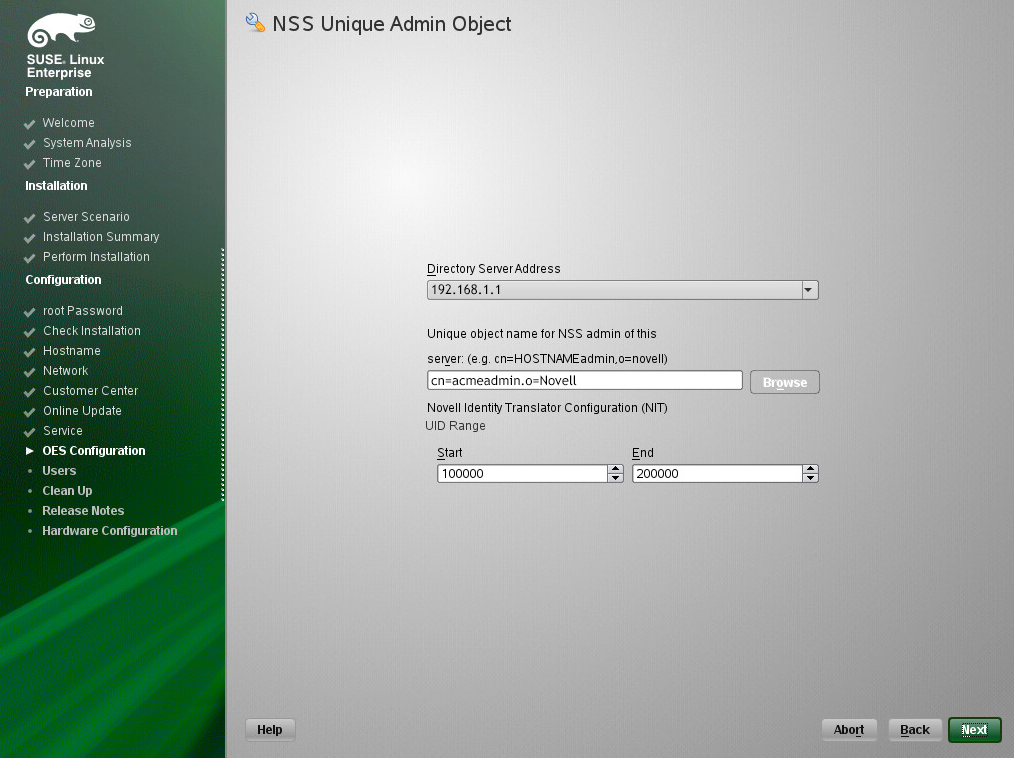Screen dimensions: 1014x758
Task: Select Release Notes step in sidebar
Action: pos(83,511)
